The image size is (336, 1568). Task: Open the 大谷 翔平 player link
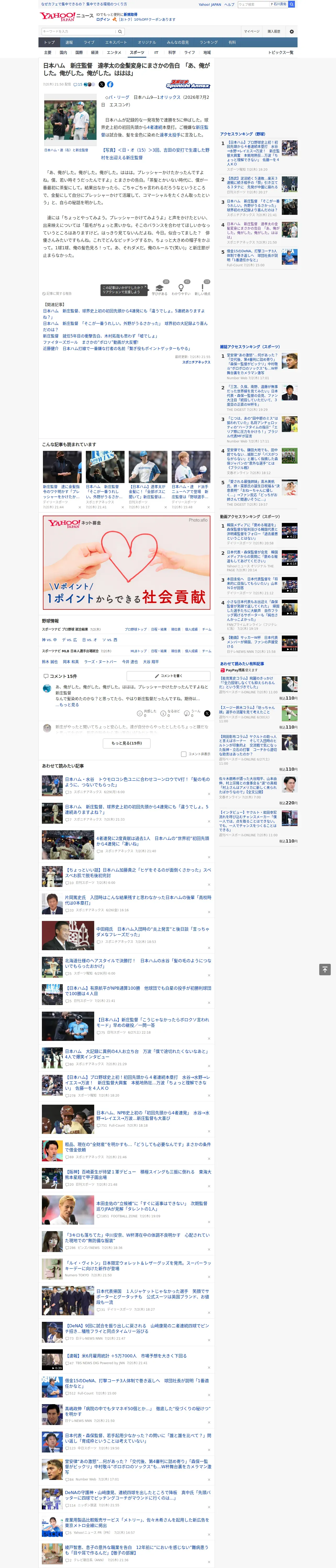click(x=151, y=662)
